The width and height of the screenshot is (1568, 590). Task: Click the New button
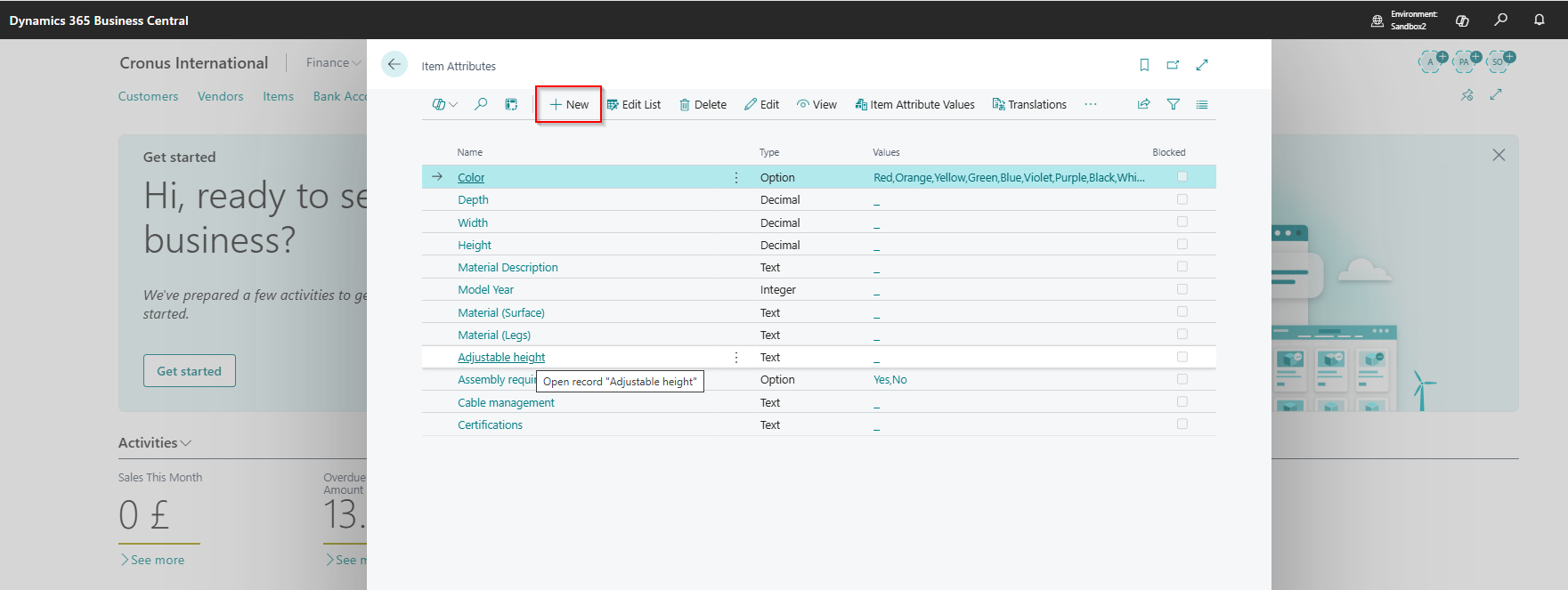569,104
